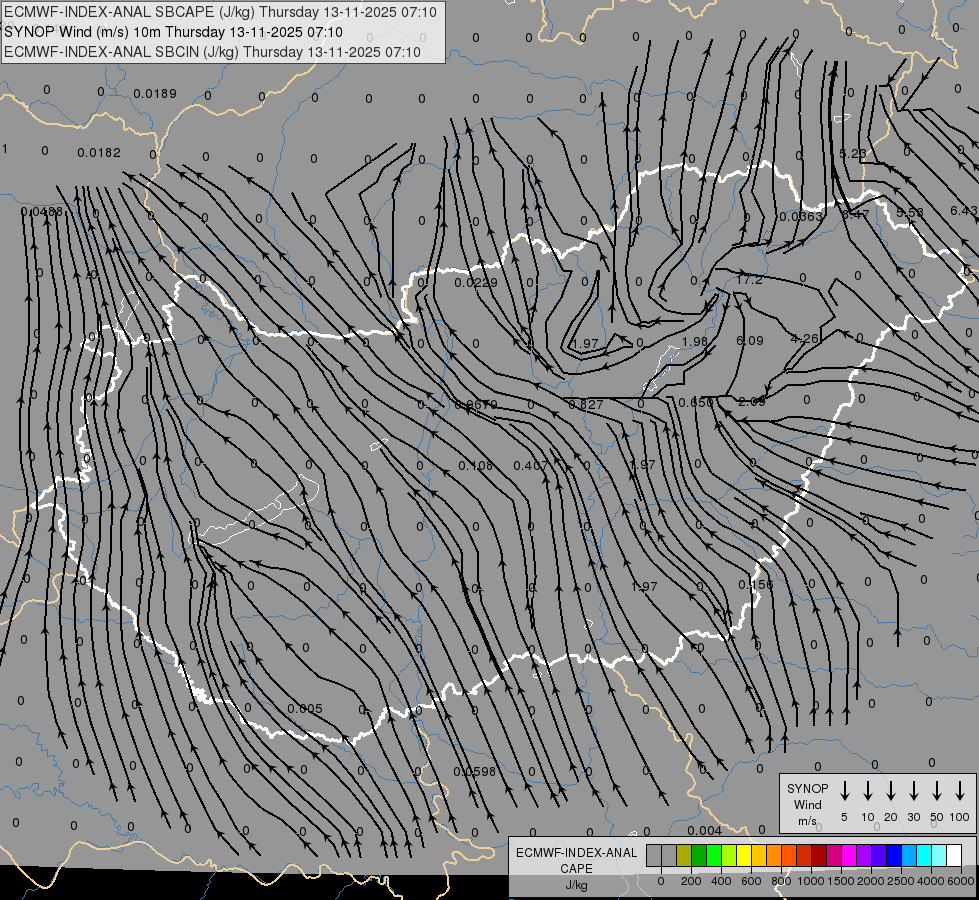Image resolution: width=979 pixels, height=900 pixels.
Task: Select the yellow-green CAPE legend swatch
Action: tap(729, 855)
